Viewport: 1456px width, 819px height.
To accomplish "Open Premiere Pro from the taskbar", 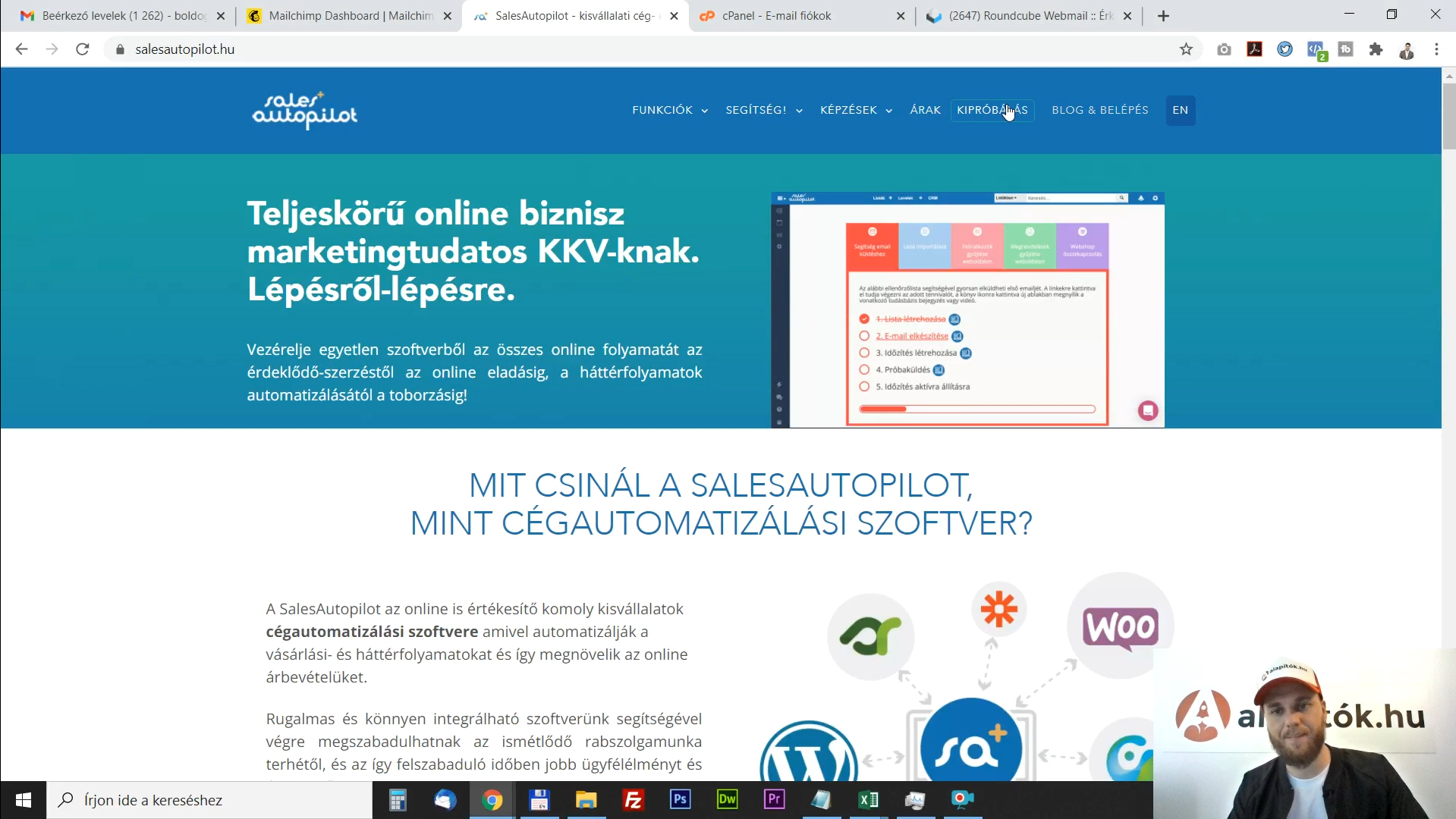I will 774,800.
